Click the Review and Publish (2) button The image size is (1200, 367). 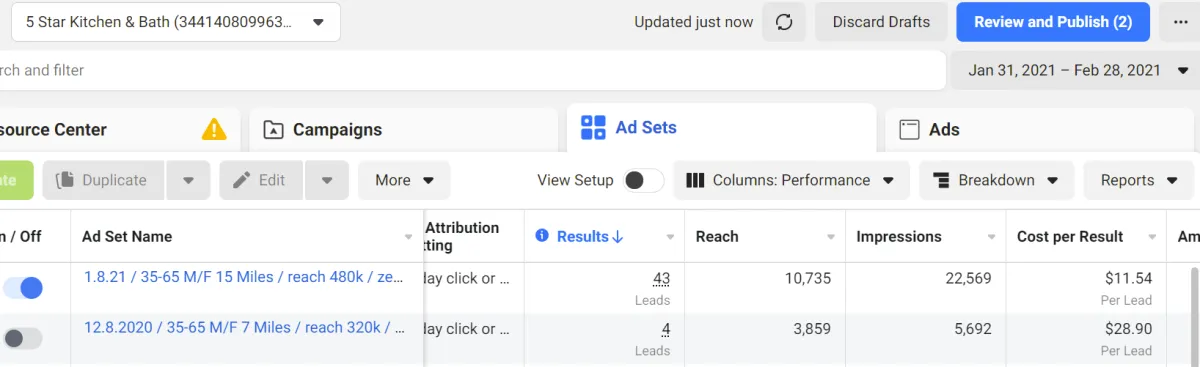click(1053, 22)
